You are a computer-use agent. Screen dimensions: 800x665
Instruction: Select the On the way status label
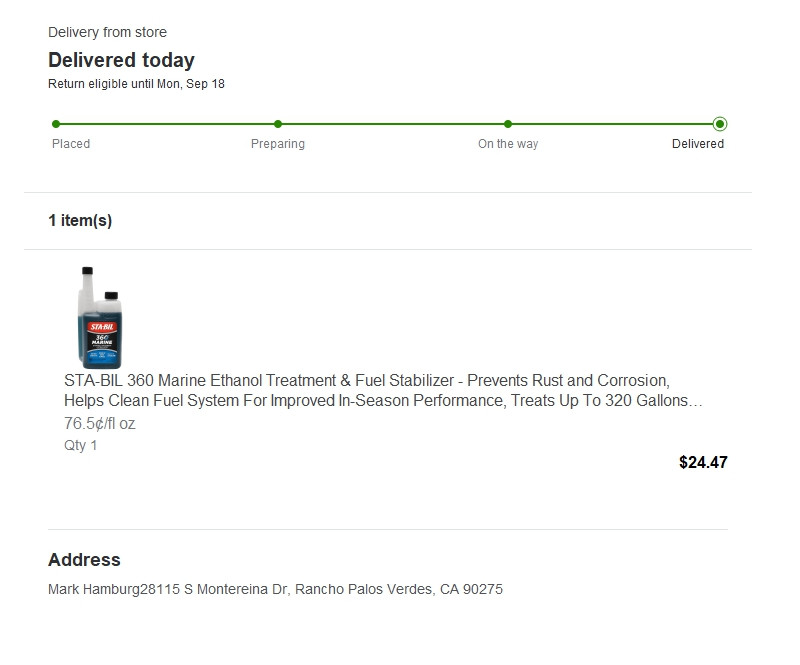click(508, 144)
